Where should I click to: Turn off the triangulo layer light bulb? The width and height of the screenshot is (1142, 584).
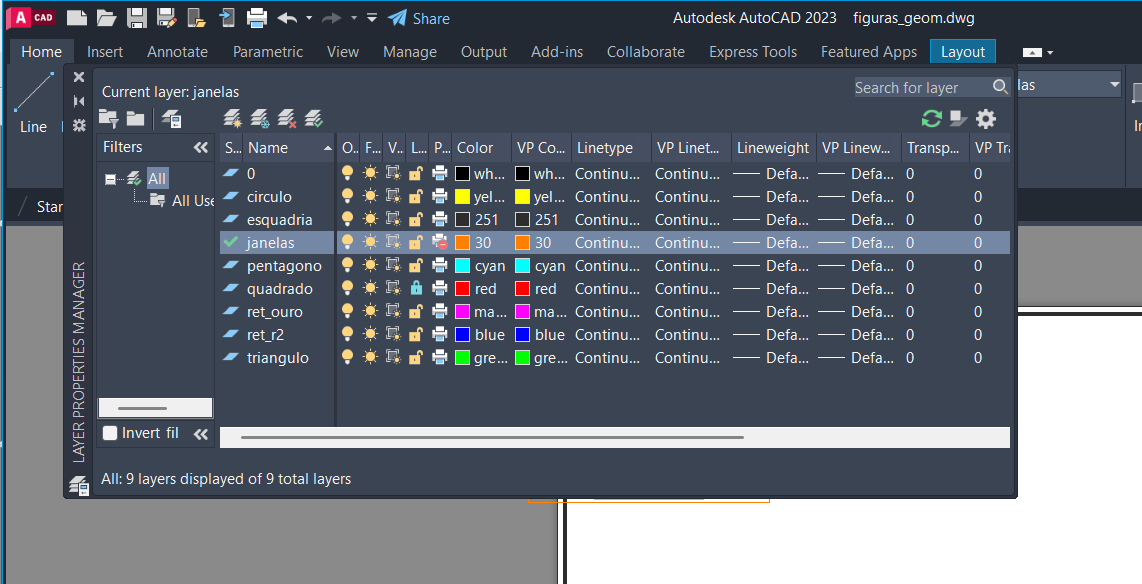347,358
